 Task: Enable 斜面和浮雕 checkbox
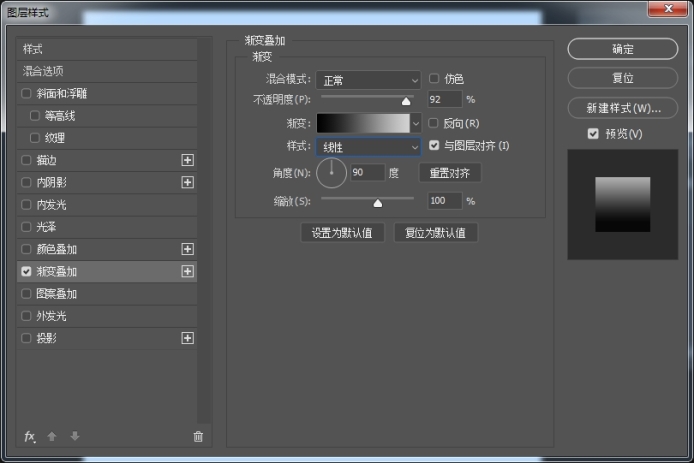pyautogui.click(x=26, y=93)
